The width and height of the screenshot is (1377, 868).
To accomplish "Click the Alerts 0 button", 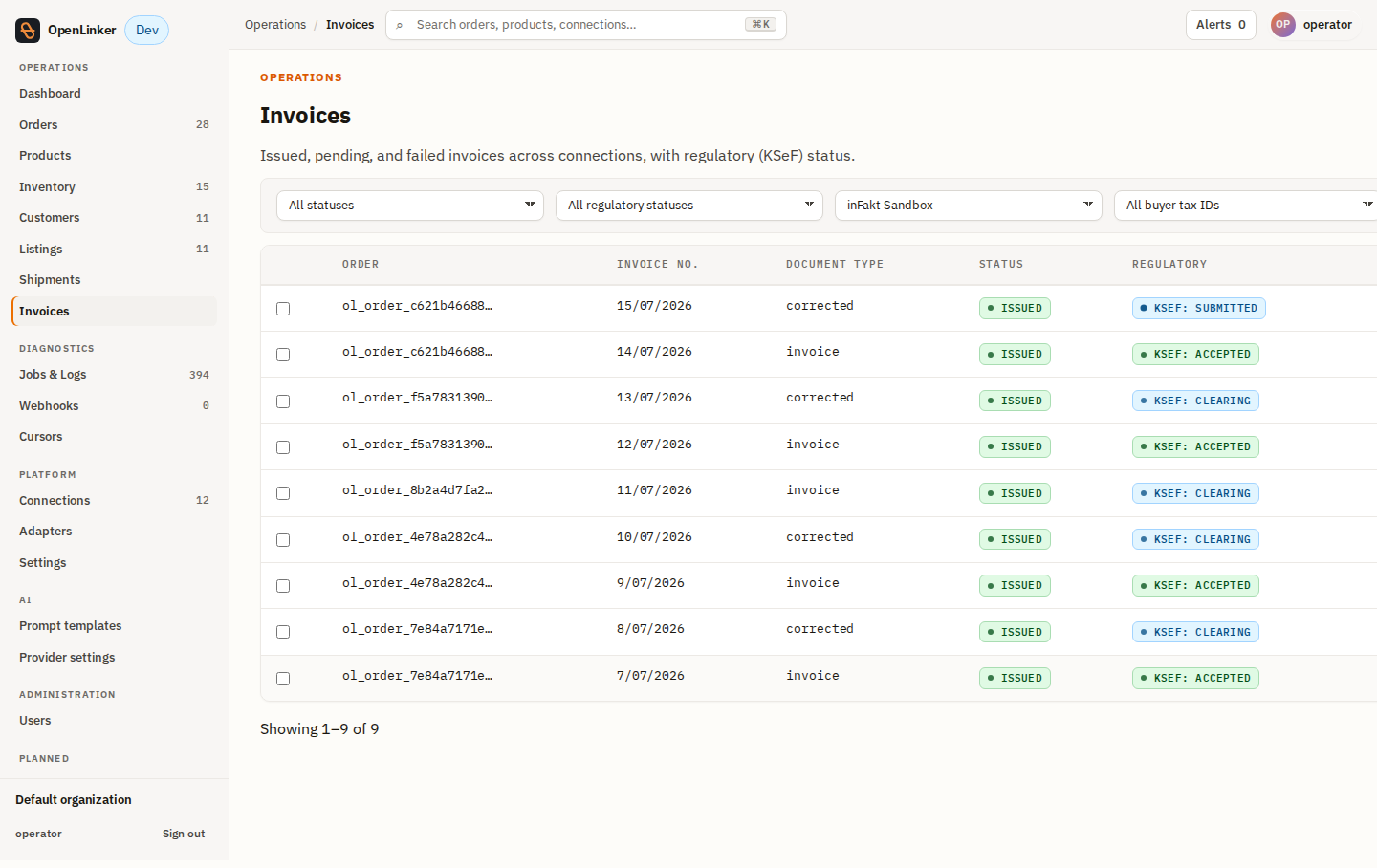I will pyautogui.click(x=1221, y=25).
